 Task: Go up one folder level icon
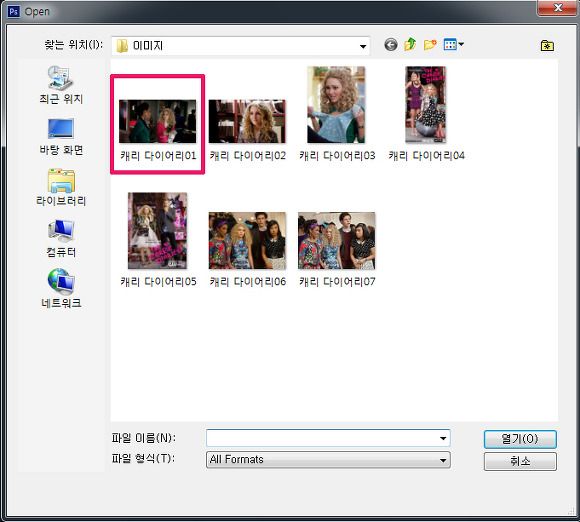pos(410,45)
